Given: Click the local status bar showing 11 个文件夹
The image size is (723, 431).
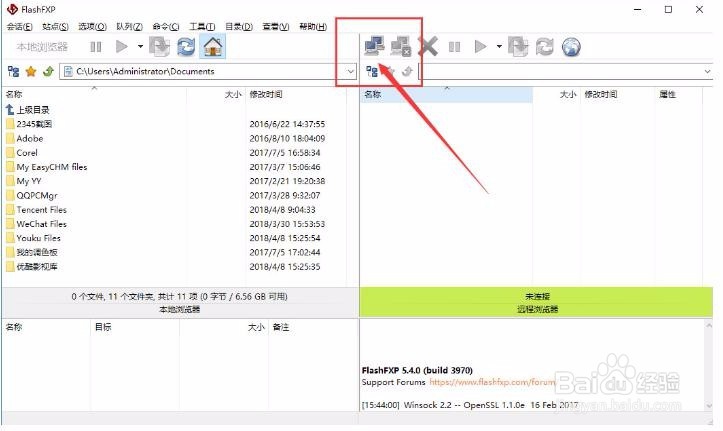Looking at the screenshot, I should (x=180, y=302).
